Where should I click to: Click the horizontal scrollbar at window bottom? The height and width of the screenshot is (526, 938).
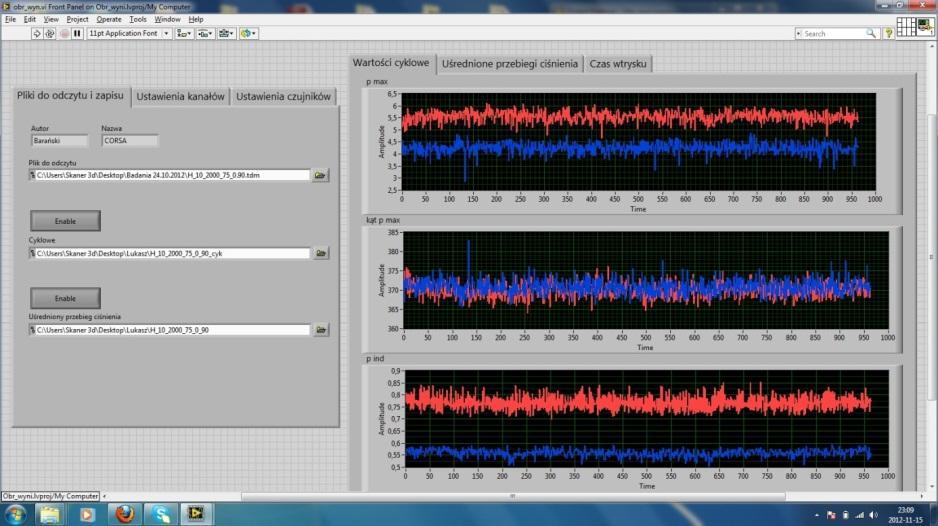[513, 496]
